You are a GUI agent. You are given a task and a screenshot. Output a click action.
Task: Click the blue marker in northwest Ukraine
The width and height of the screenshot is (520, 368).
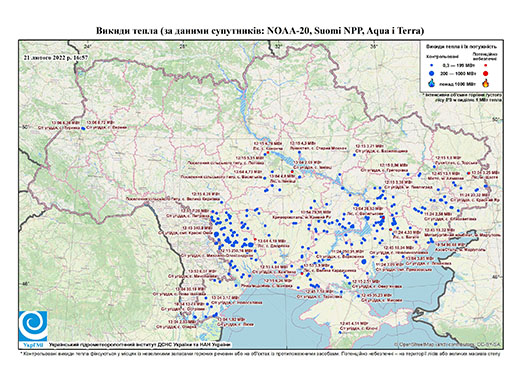tap(83, 128)
